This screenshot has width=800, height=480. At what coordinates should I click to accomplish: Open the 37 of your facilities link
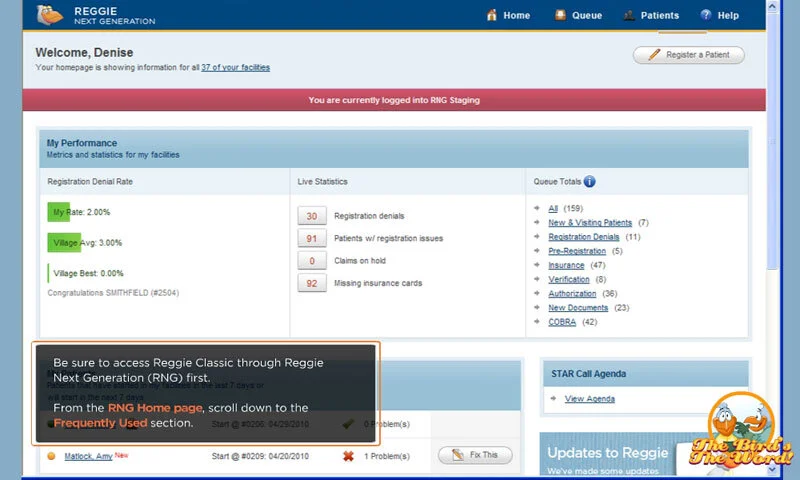click(x=235, y=67)
